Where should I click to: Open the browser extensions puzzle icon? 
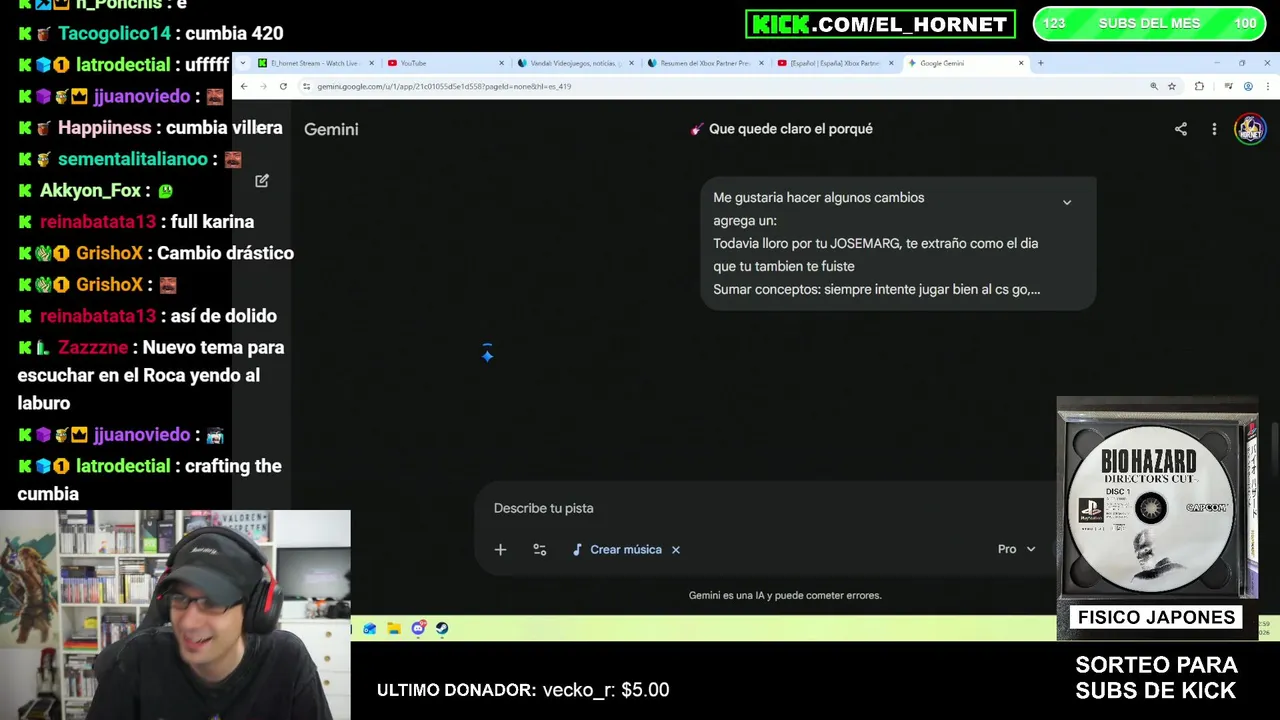click(x=1199, y=86)
